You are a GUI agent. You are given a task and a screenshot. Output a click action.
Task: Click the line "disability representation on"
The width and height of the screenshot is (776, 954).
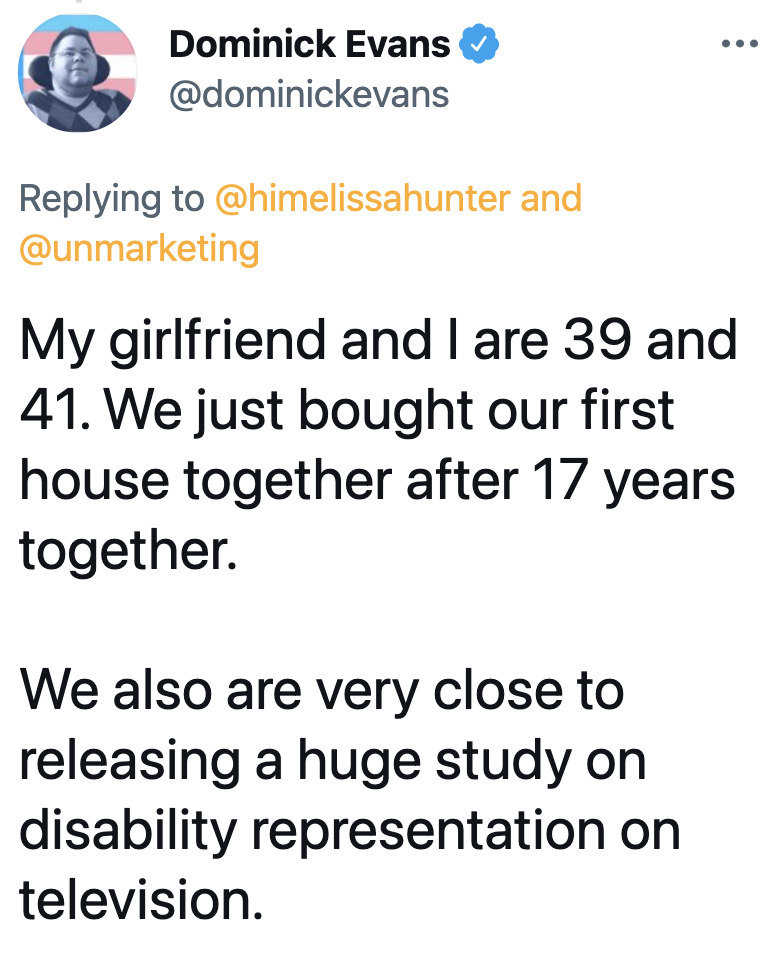pos(350,831)
